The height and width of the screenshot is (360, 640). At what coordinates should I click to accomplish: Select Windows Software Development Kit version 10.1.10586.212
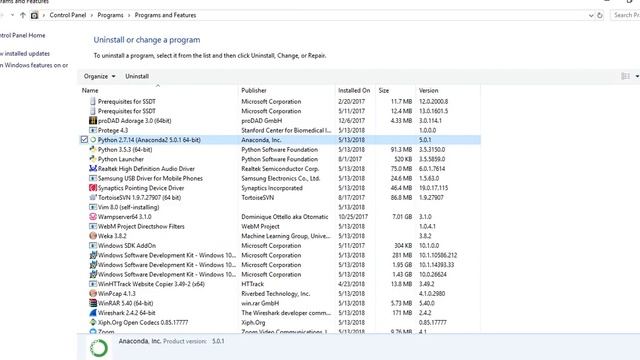[280, 255]
